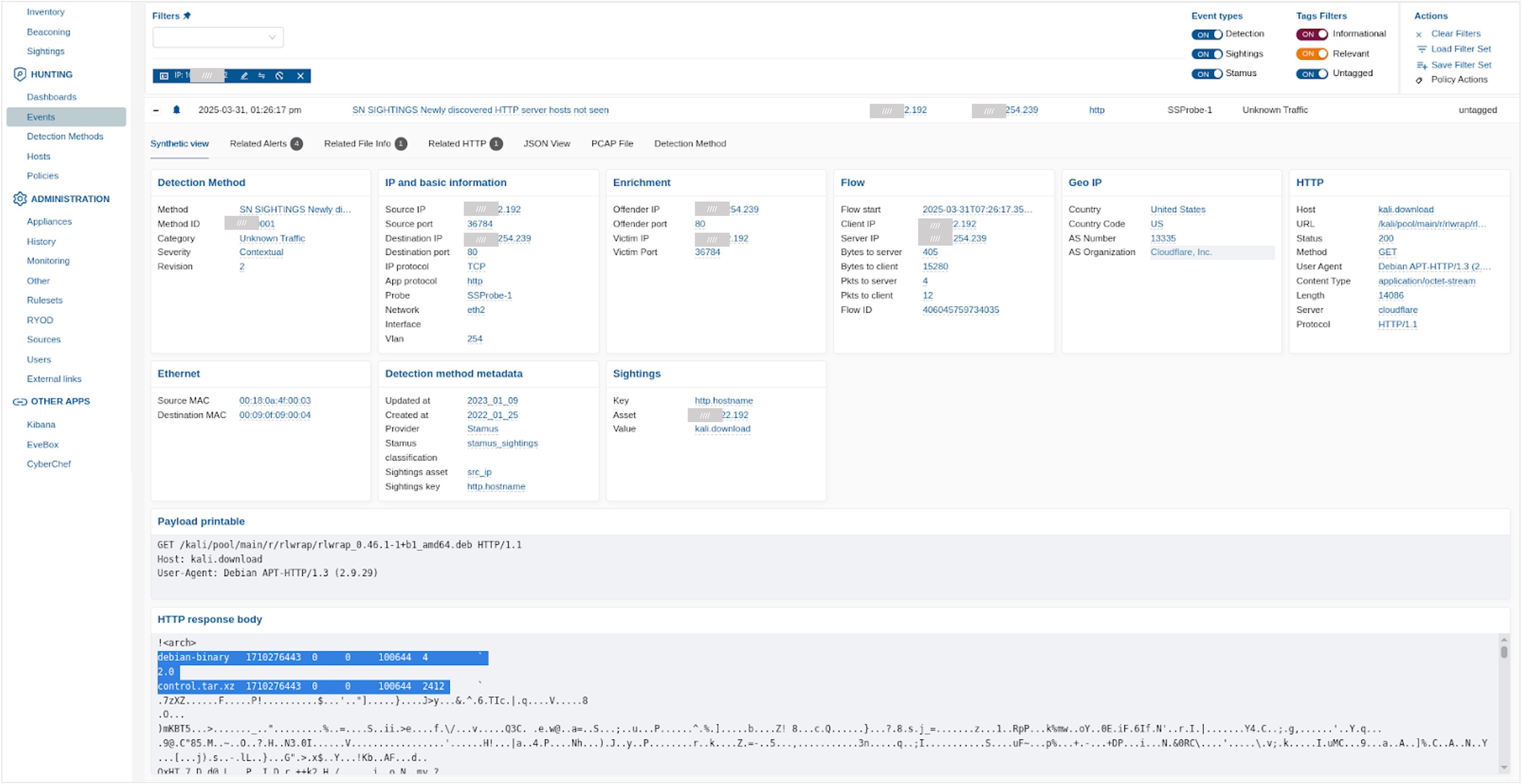1522x784 pixels.
Task: Click the Clear Filters action
Action: point(1456,34)
